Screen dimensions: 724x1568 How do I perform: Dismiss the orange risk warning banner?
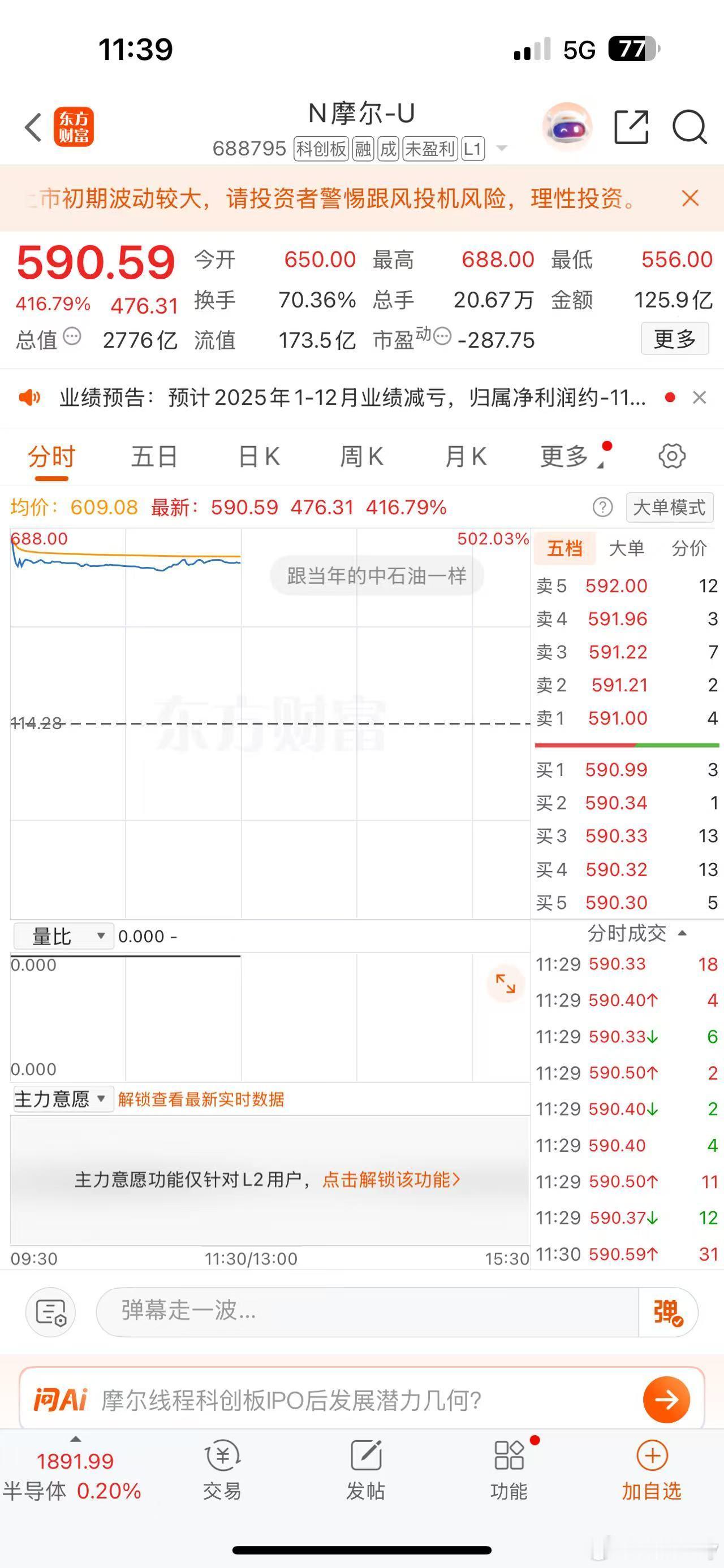(690, 198)
